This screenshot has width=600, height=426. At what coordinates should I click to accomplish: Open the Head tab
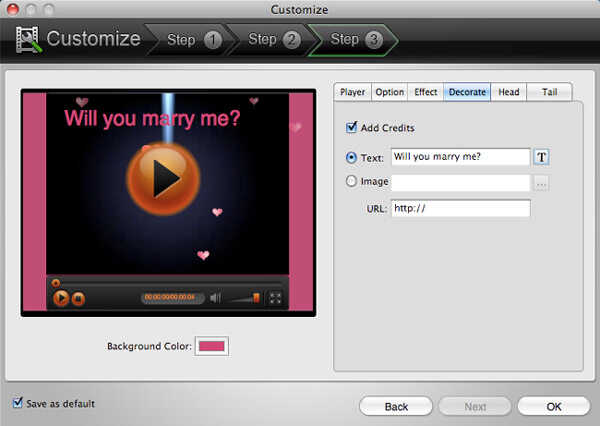click(509, 92)
